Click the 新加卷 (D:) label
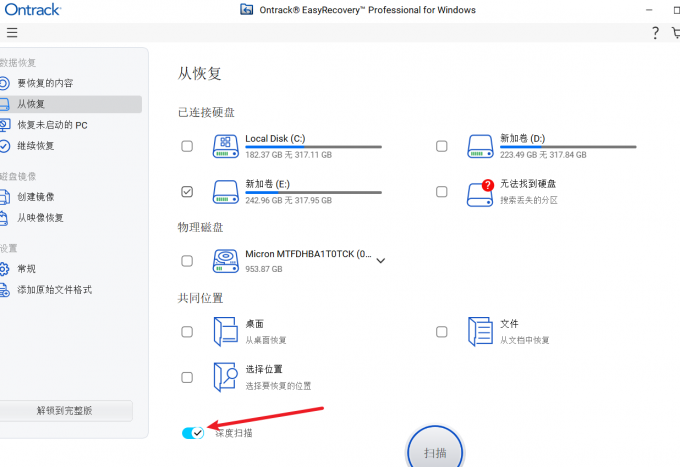680x467 pixels. point(523,138)
